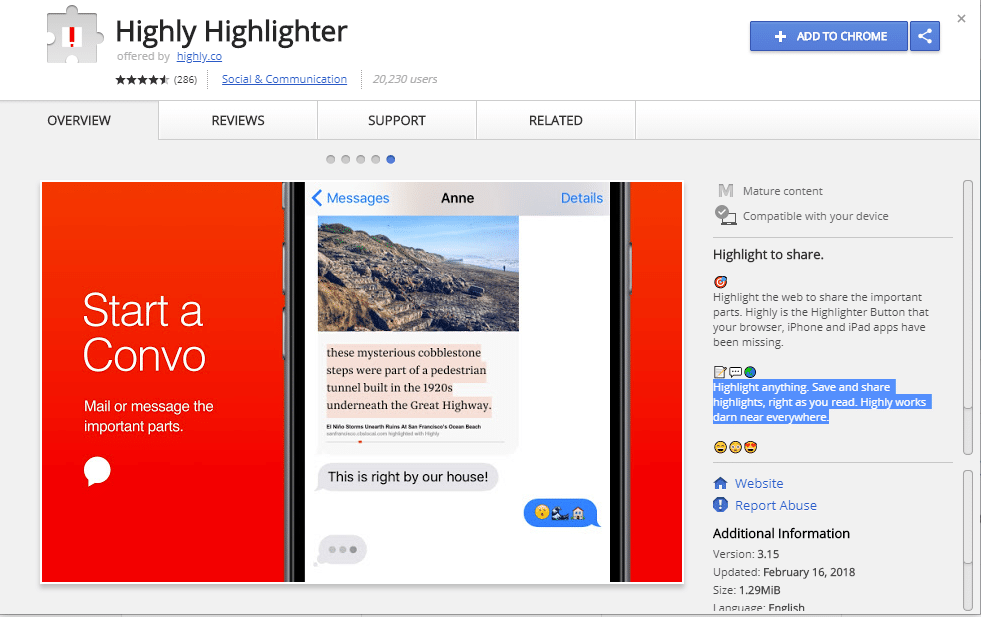The height and width of the screenshot is (617, 981).
Task: Open the highly.co developer link
Action: [x=199, y=56]
